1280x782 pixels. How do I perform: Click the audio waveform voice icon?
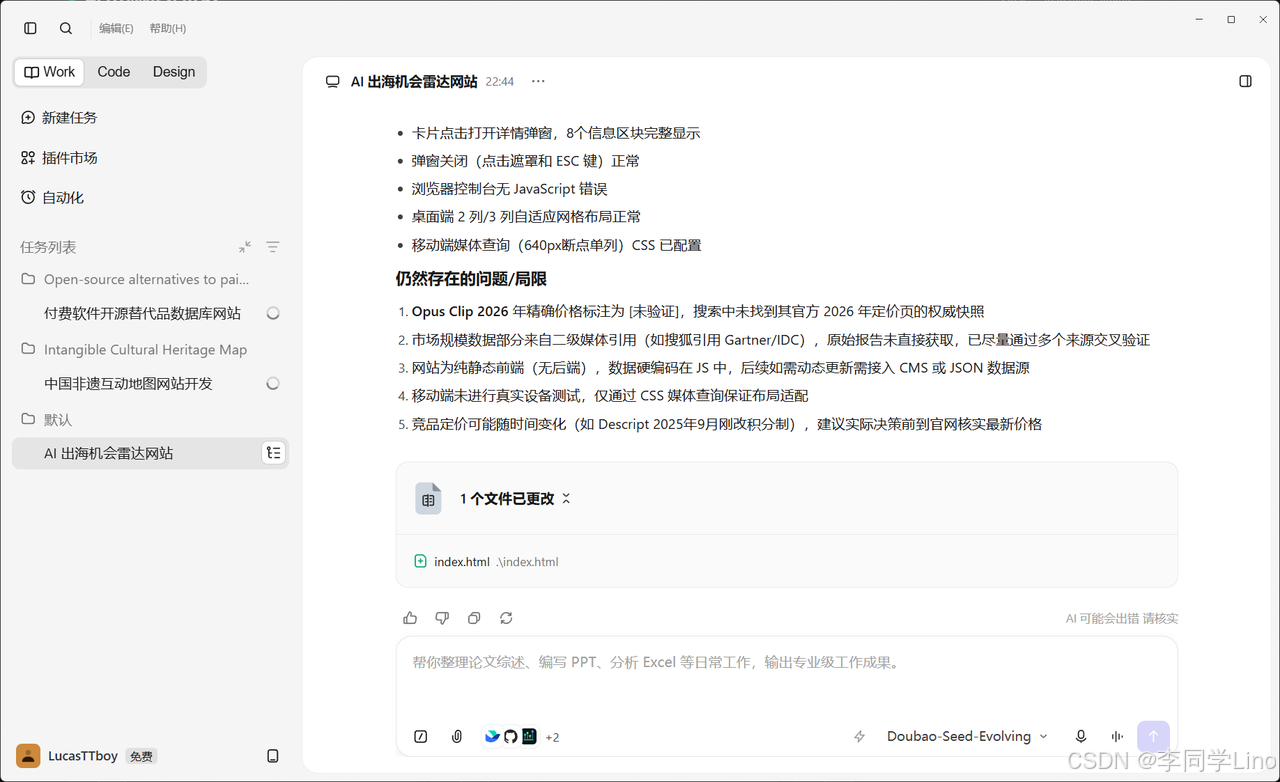tap(1117, 737)
